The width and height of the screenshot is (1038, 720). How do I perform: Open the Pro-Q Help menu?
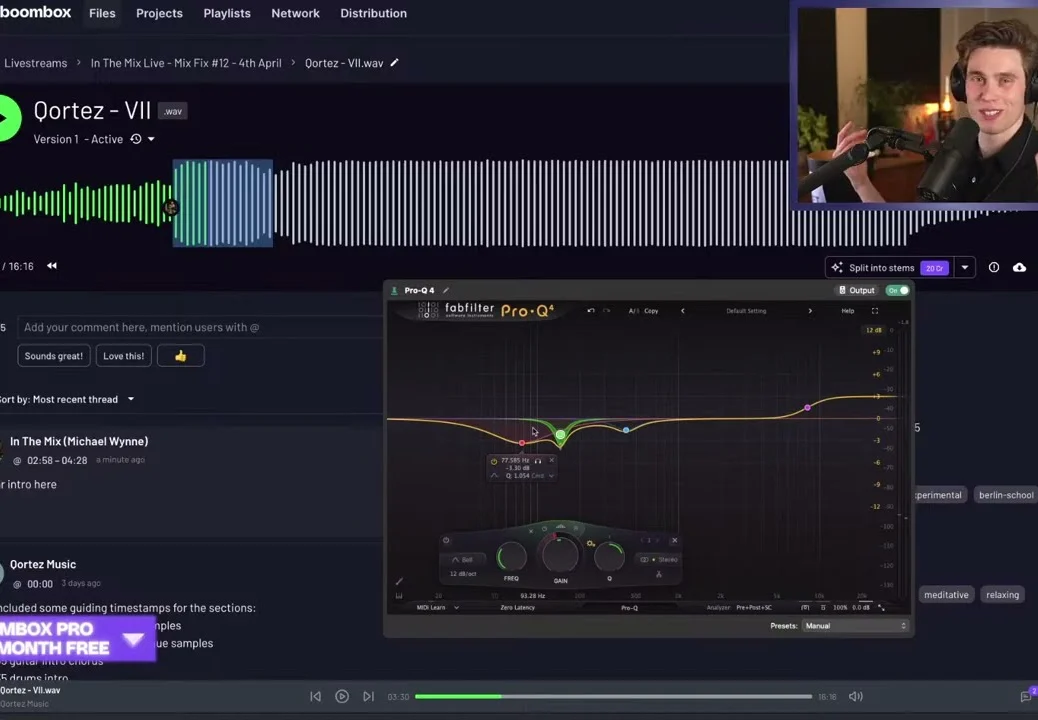coord(847,310)
